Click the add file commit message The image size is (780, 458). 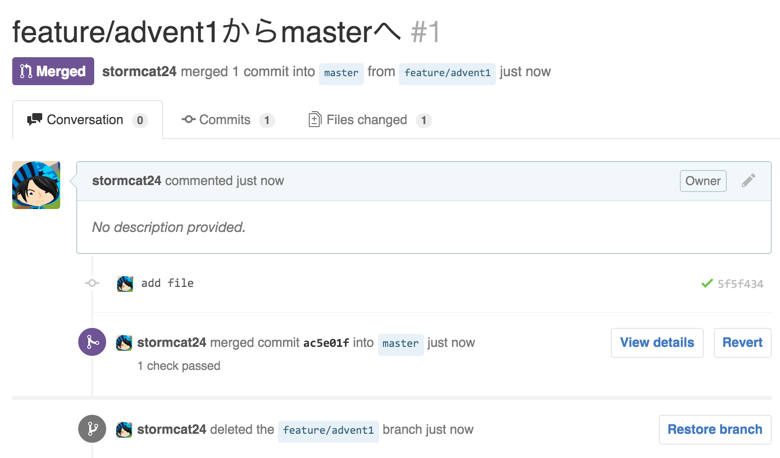coord(167,283)
